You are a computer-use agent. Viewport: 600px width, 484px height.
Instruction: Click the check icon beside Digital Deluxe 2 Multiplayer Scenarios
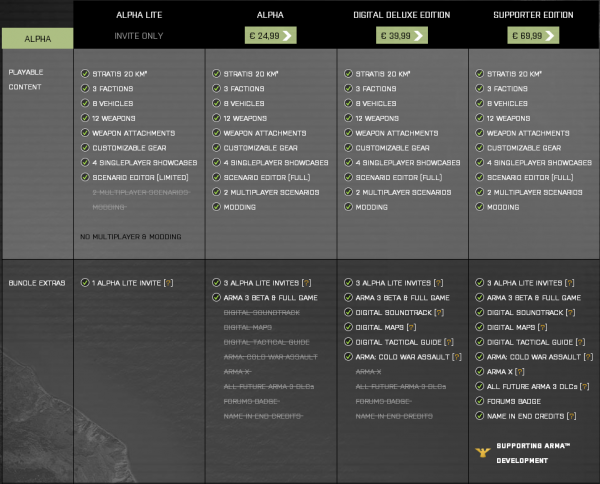(x=348, y=192)
